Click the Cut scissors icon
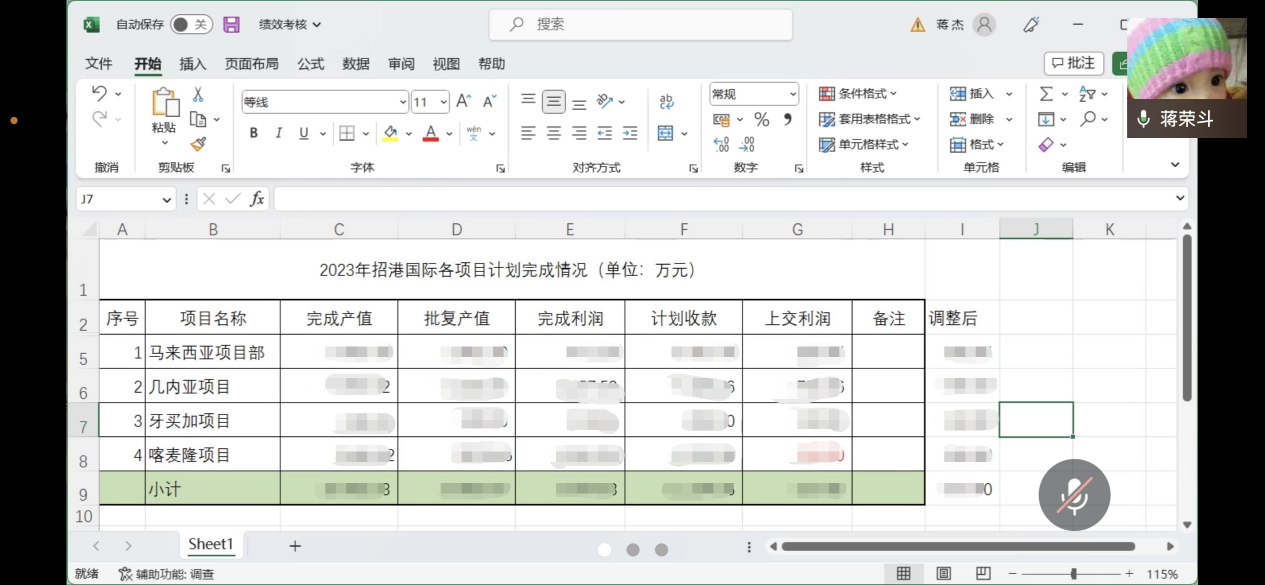The height and width of the screenshot is (585, 1265). [x=198, y=94]
